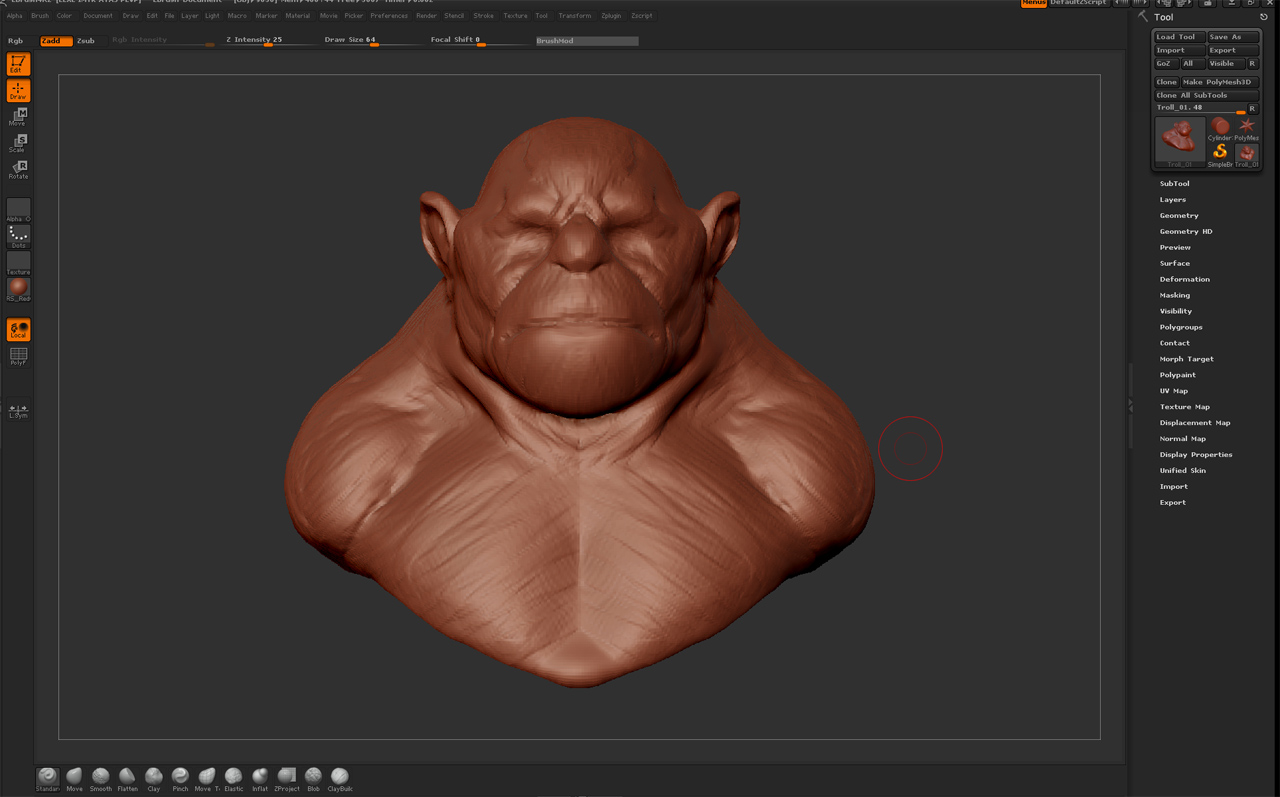Image resolution: width=1280 pixels, height=797 pixels.
Task: Select the Move brush on the bottom shelf
Action: click(75, 779)
